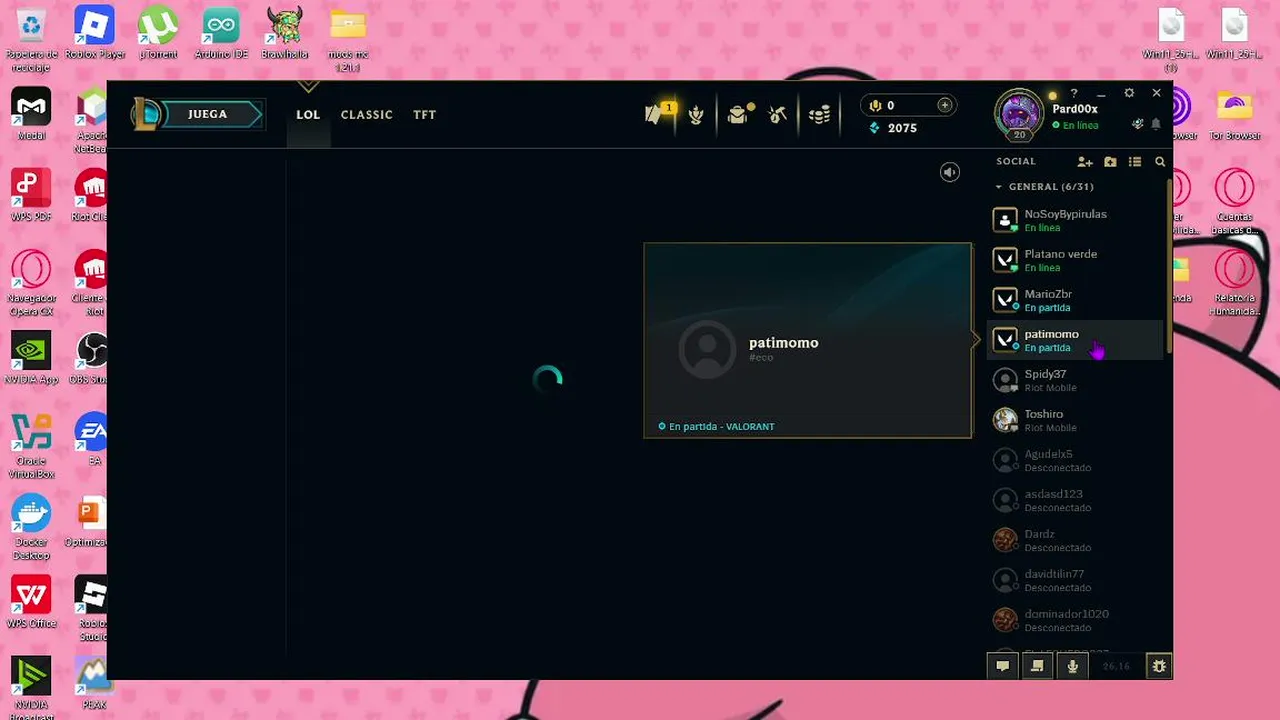Click En partida - VALORANT status text

click(722, 427)
